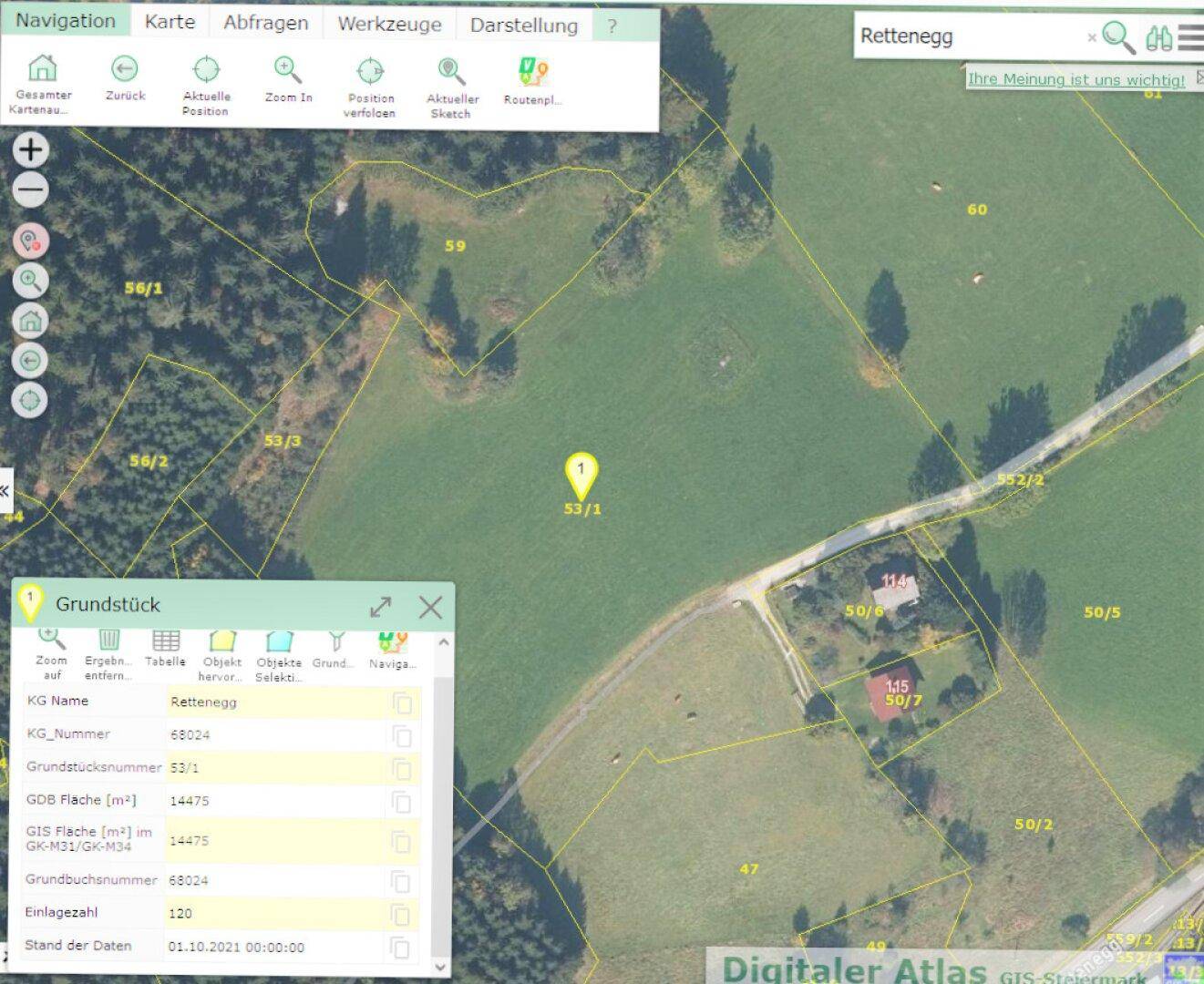The height and width of the screenshot is (984, 1204).
Task: Click the parcel label 50/5 on map
Action: point(1102,612)
